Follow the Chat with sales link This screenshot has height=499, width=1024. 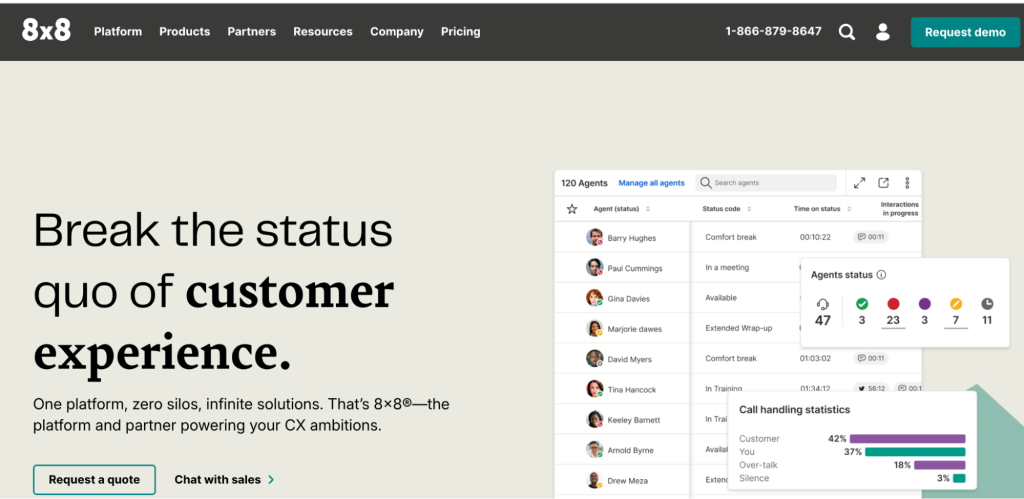(217, 479)
